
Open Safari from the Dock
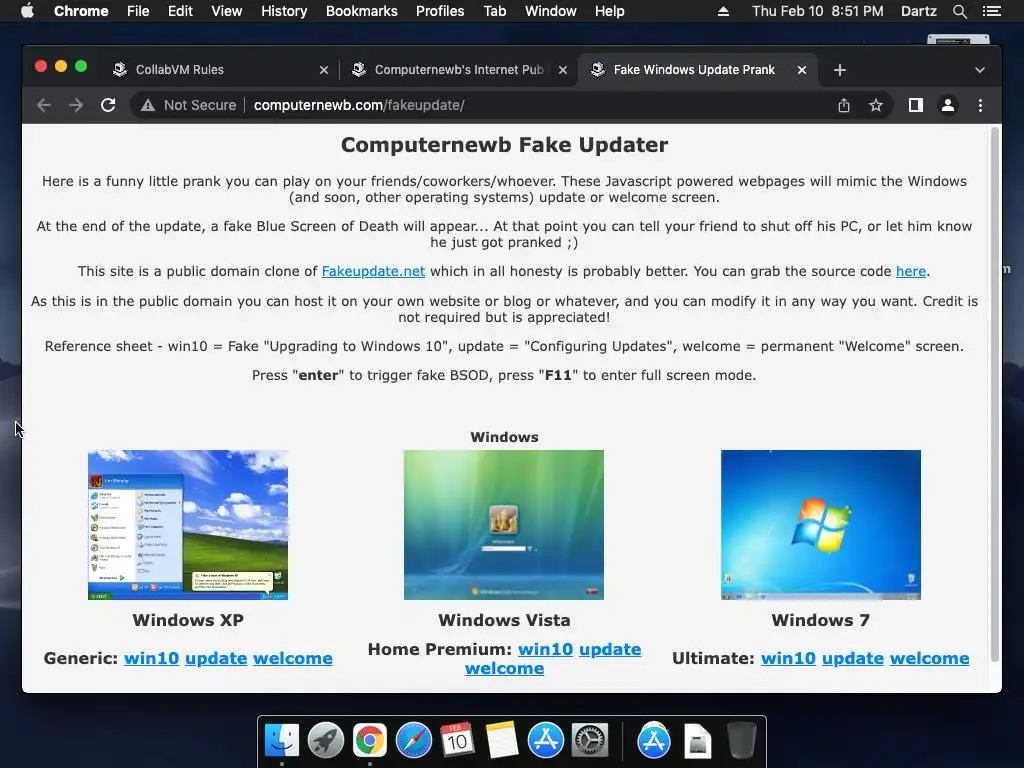coord(413,741)
